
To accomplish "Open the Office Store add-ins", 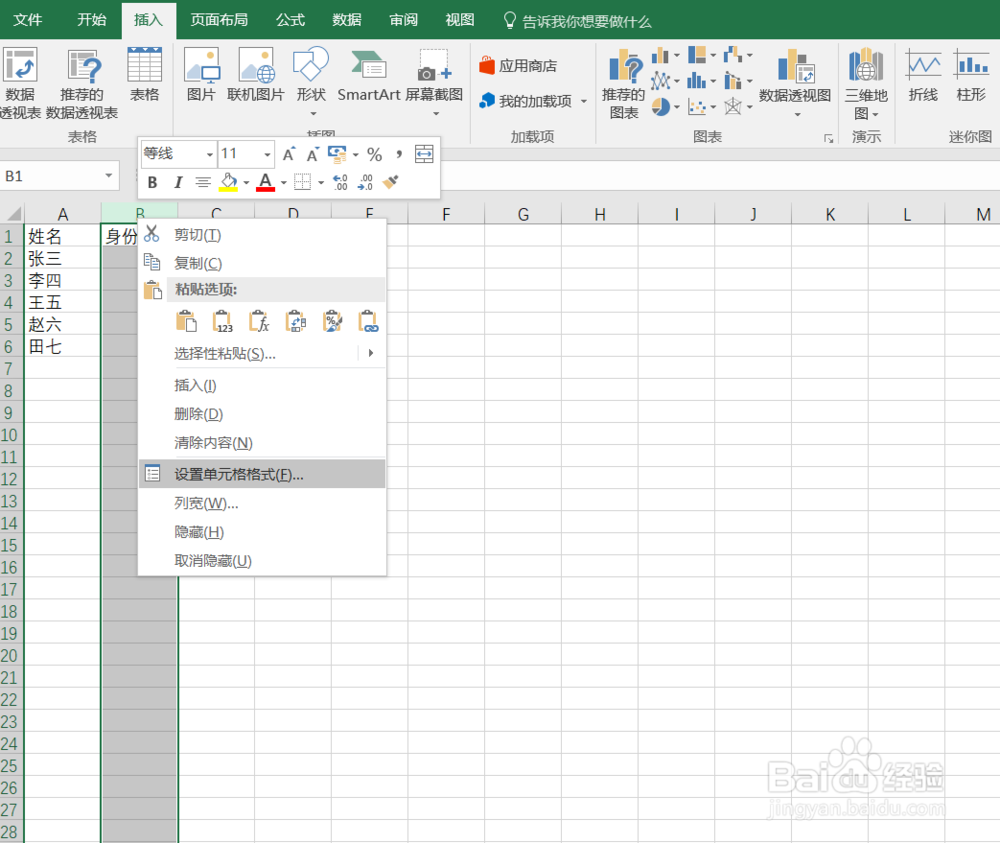I will tap(518, 66).
